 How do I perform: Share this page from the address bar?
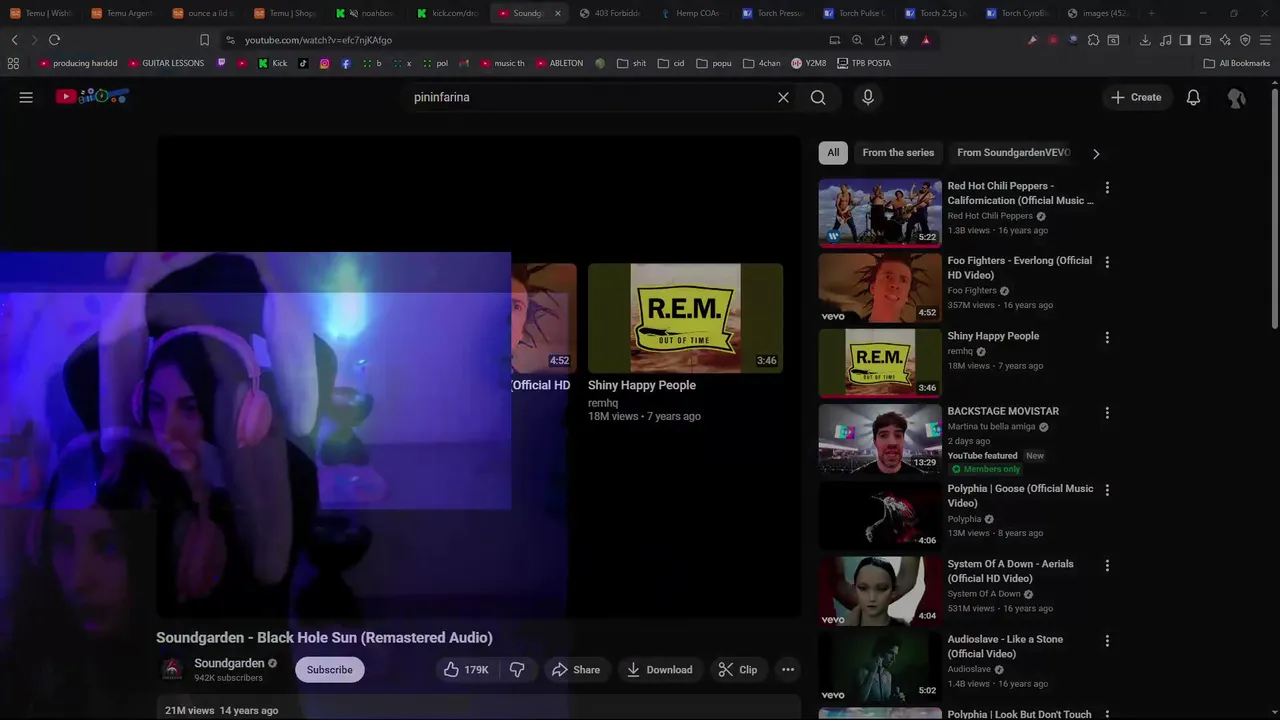(x=880, y=40)
